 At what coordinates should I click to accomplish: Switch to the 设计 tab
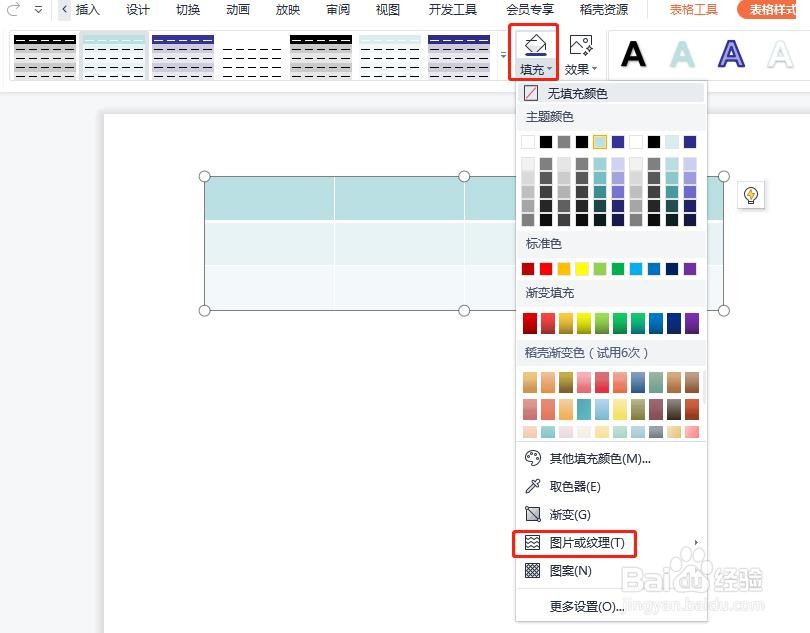pyautogui.click(x=137, y=9)
